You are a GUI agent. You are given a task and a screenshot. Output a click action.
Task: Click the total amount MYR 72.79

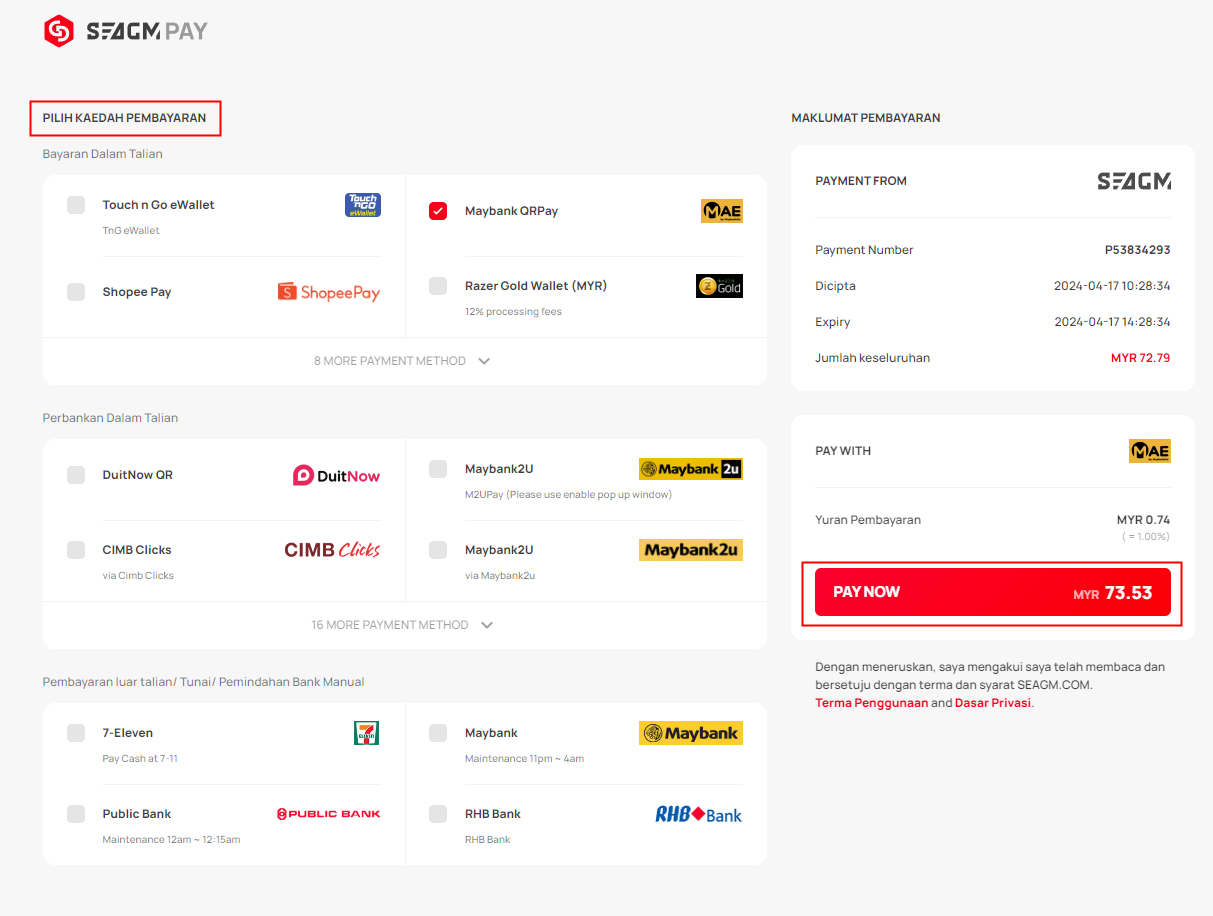point(1141,358)
